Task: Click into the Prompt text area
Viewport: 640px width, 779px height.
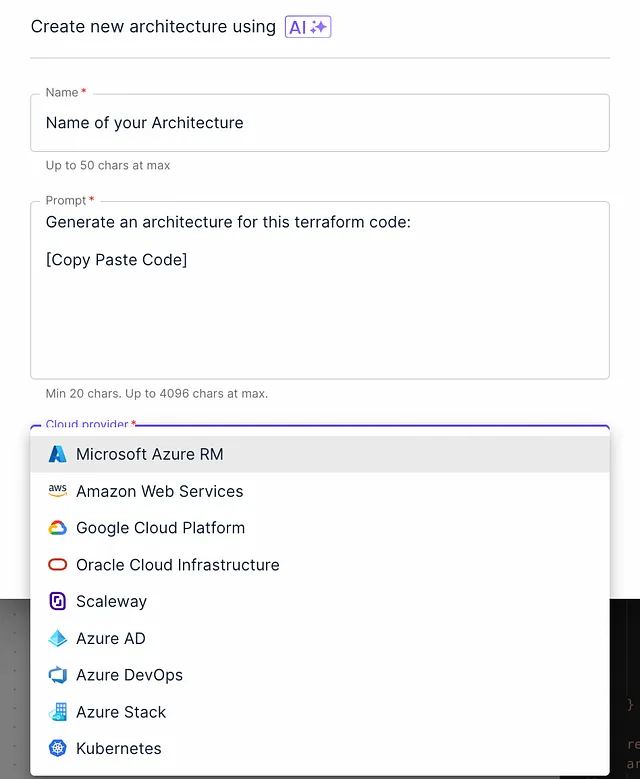Action: (x=320, y=290)
